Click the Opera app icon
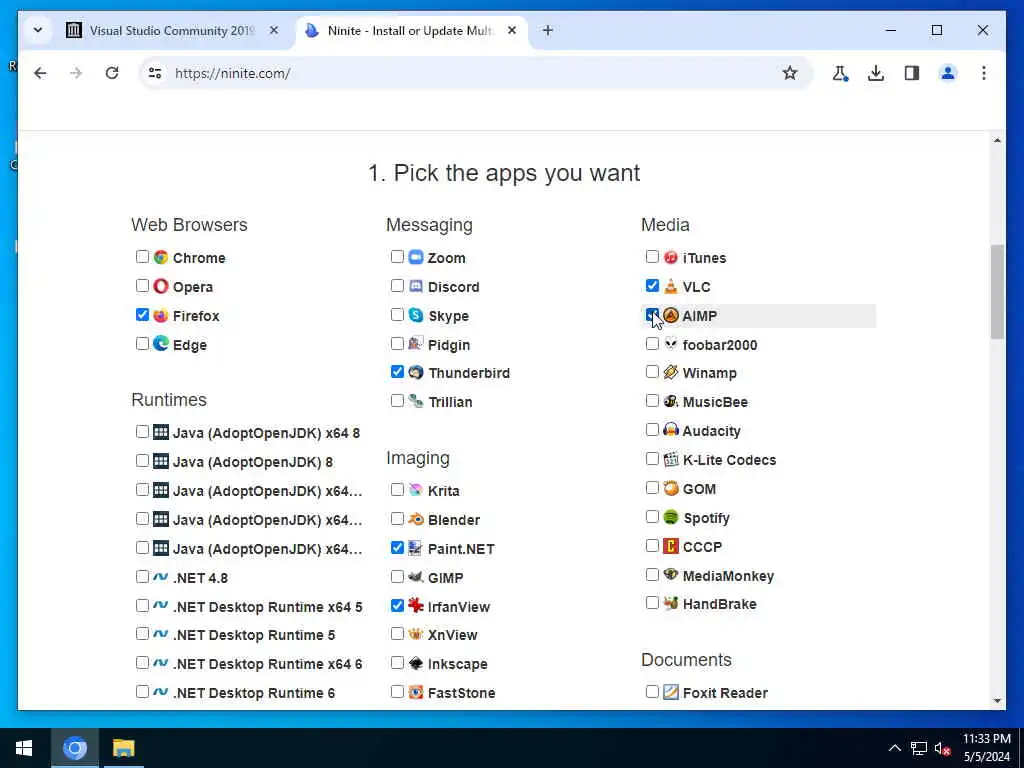Image resolution: width=1024 pixels, height=768 pixels. point(161,286)
